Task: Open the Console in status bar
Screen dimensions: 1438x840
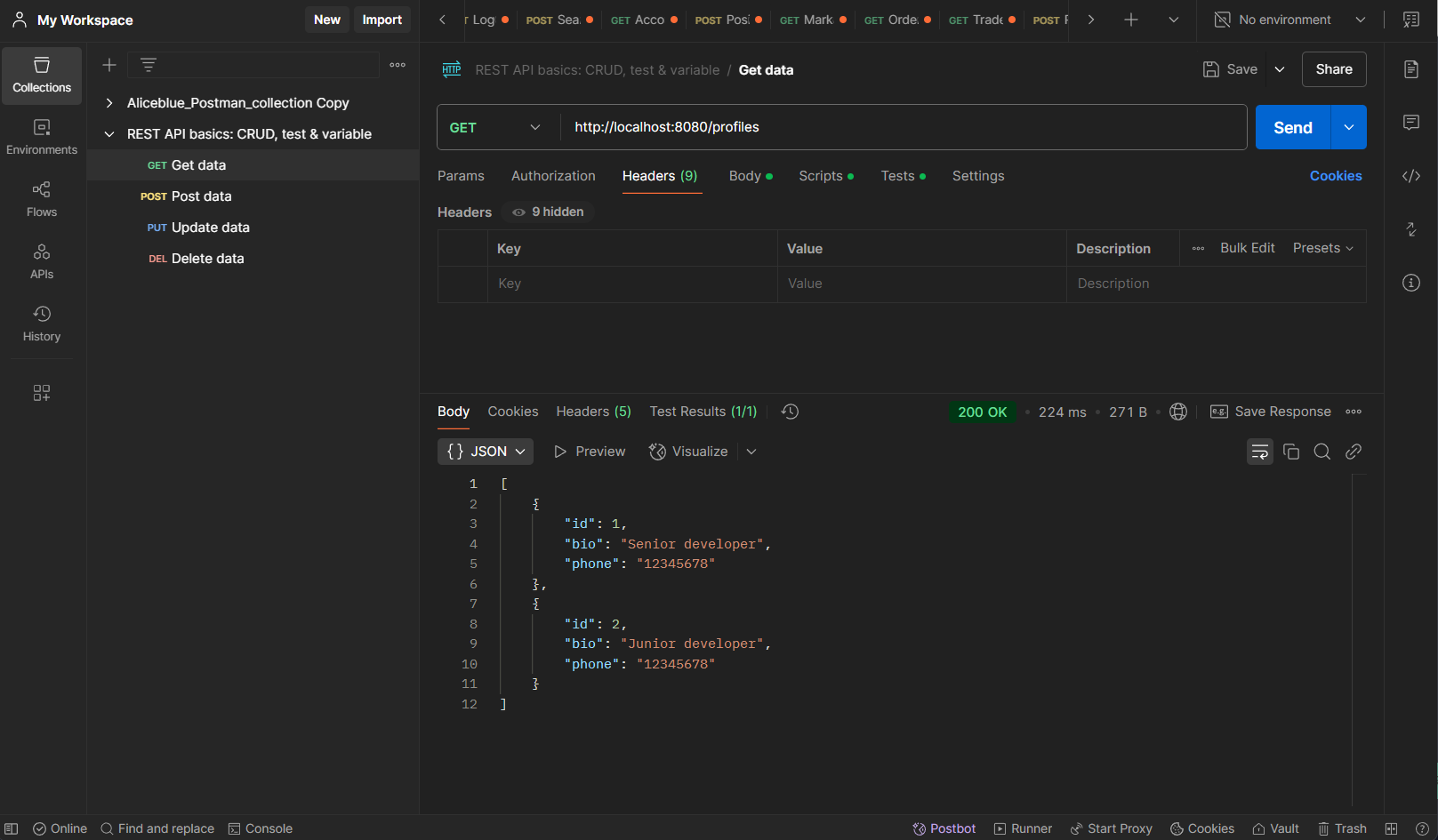Action: [x=261, y=828]
